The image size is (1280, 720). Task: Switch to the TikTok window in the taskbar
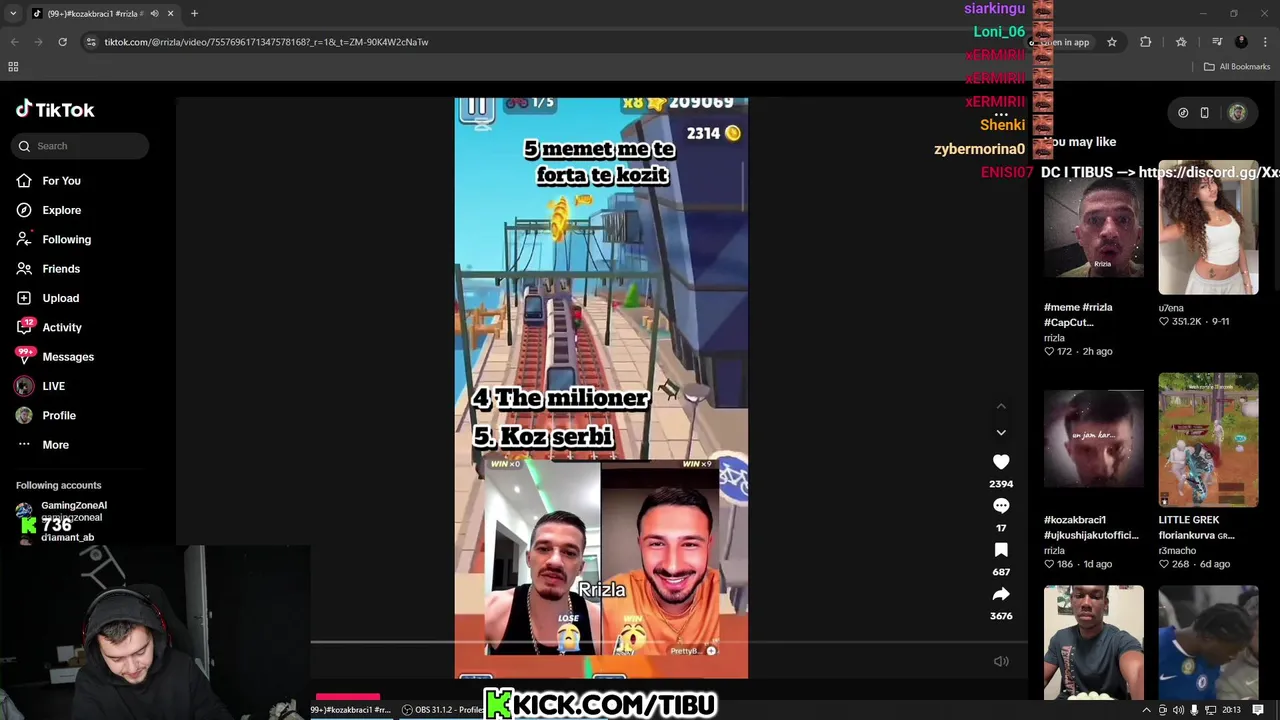click(x=350, y=710)
